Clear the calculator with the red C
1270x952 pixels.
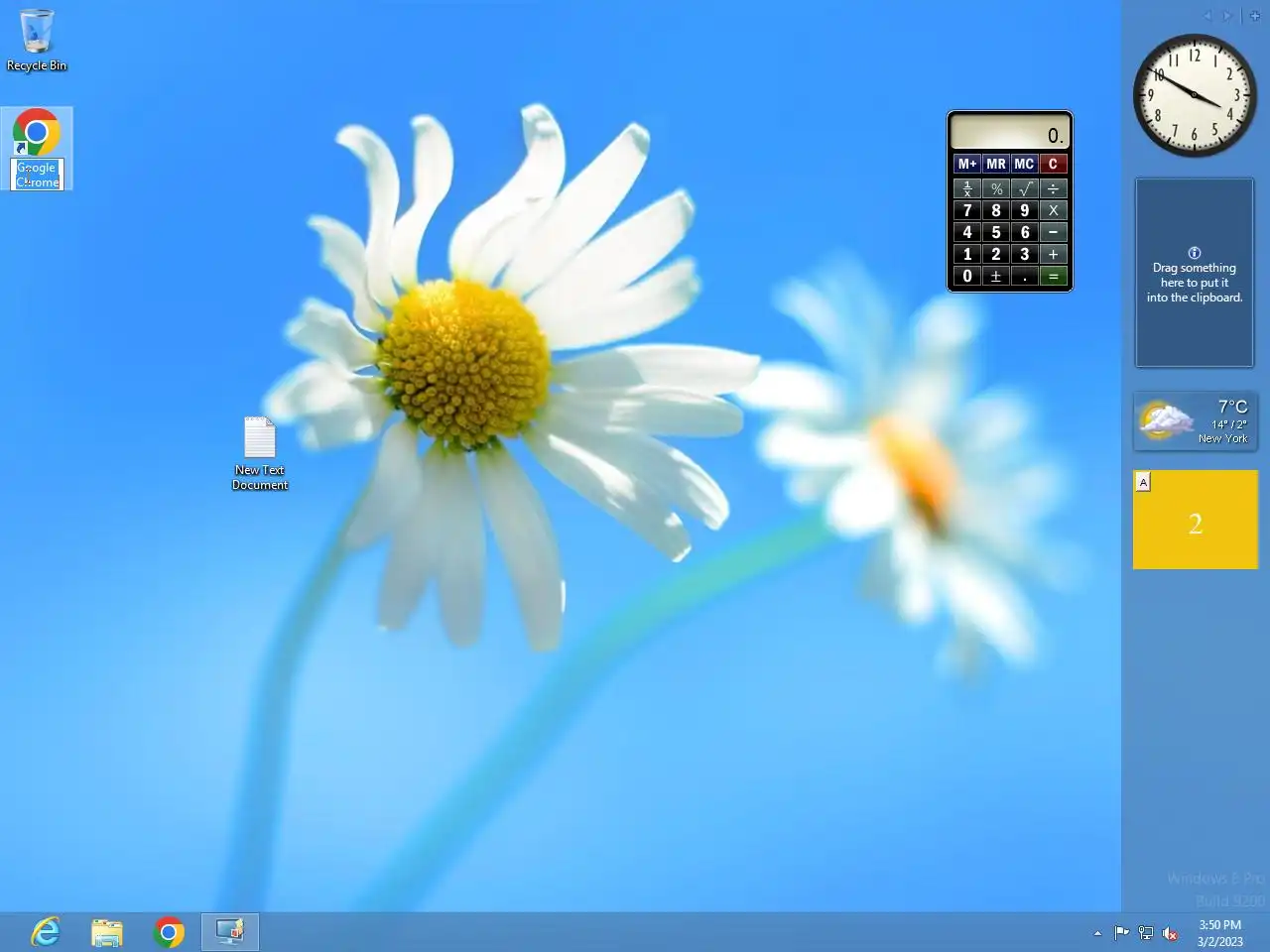pos(1054,164)
